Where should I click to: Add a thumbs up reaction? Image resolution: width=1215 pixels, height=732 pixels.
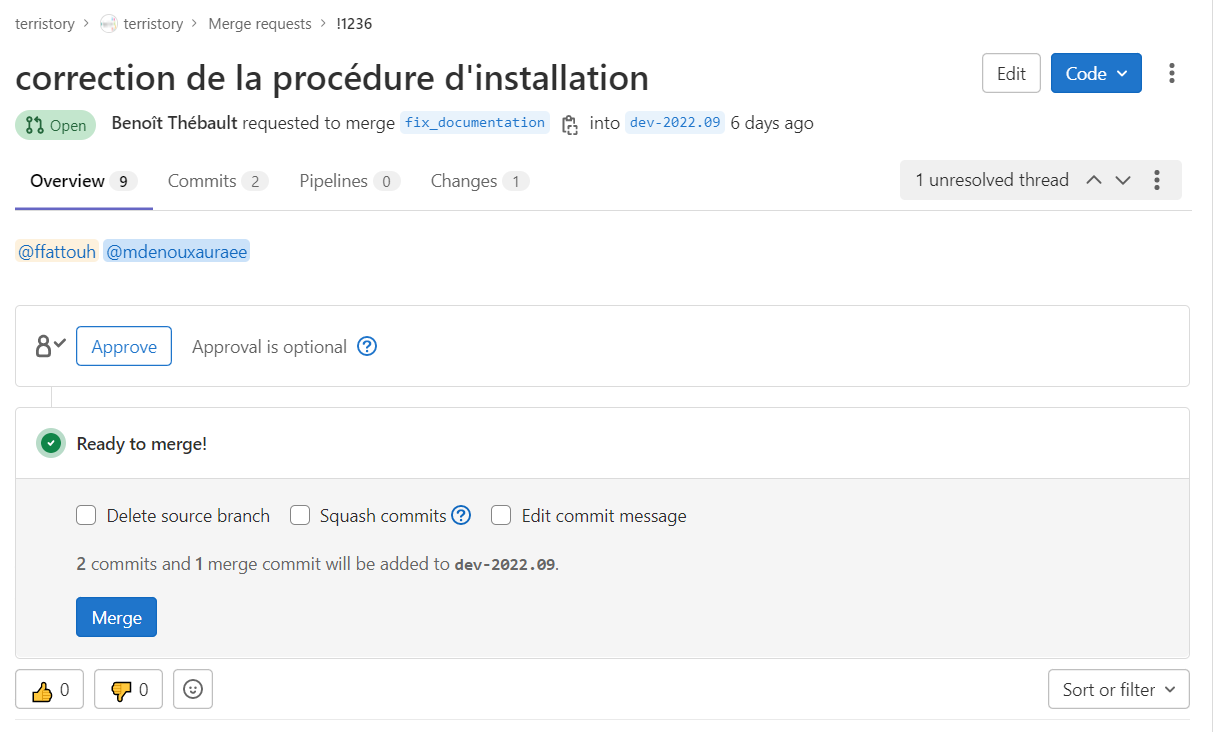point(50,689)
